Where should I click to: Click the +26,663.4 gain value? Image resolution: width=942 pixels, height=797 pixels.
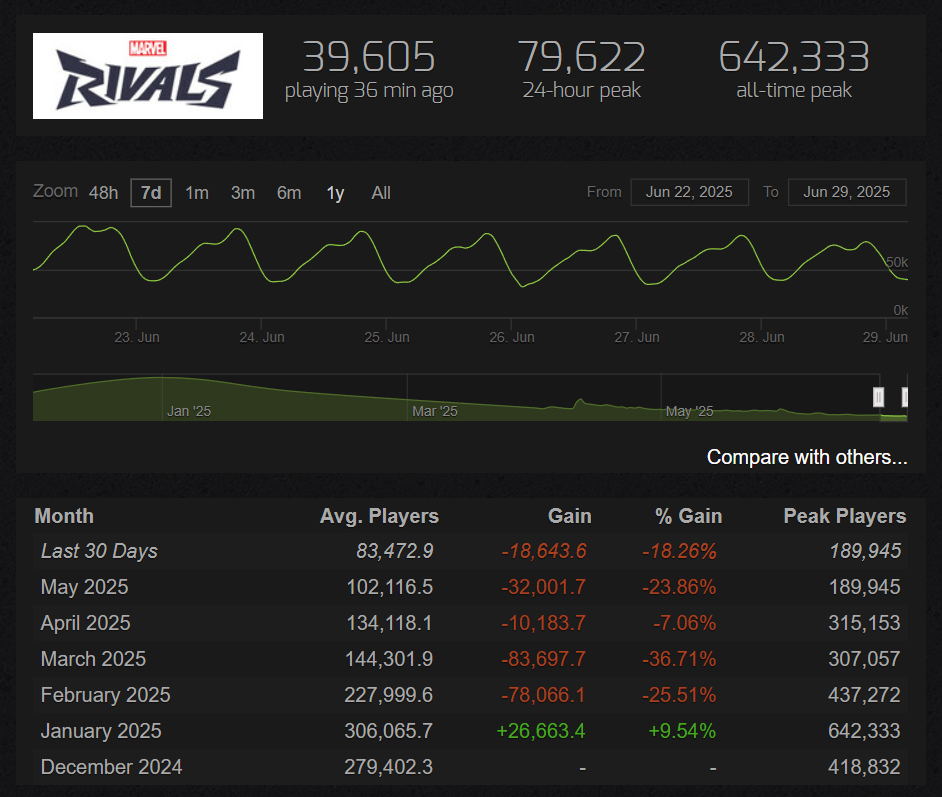(541, 731)
